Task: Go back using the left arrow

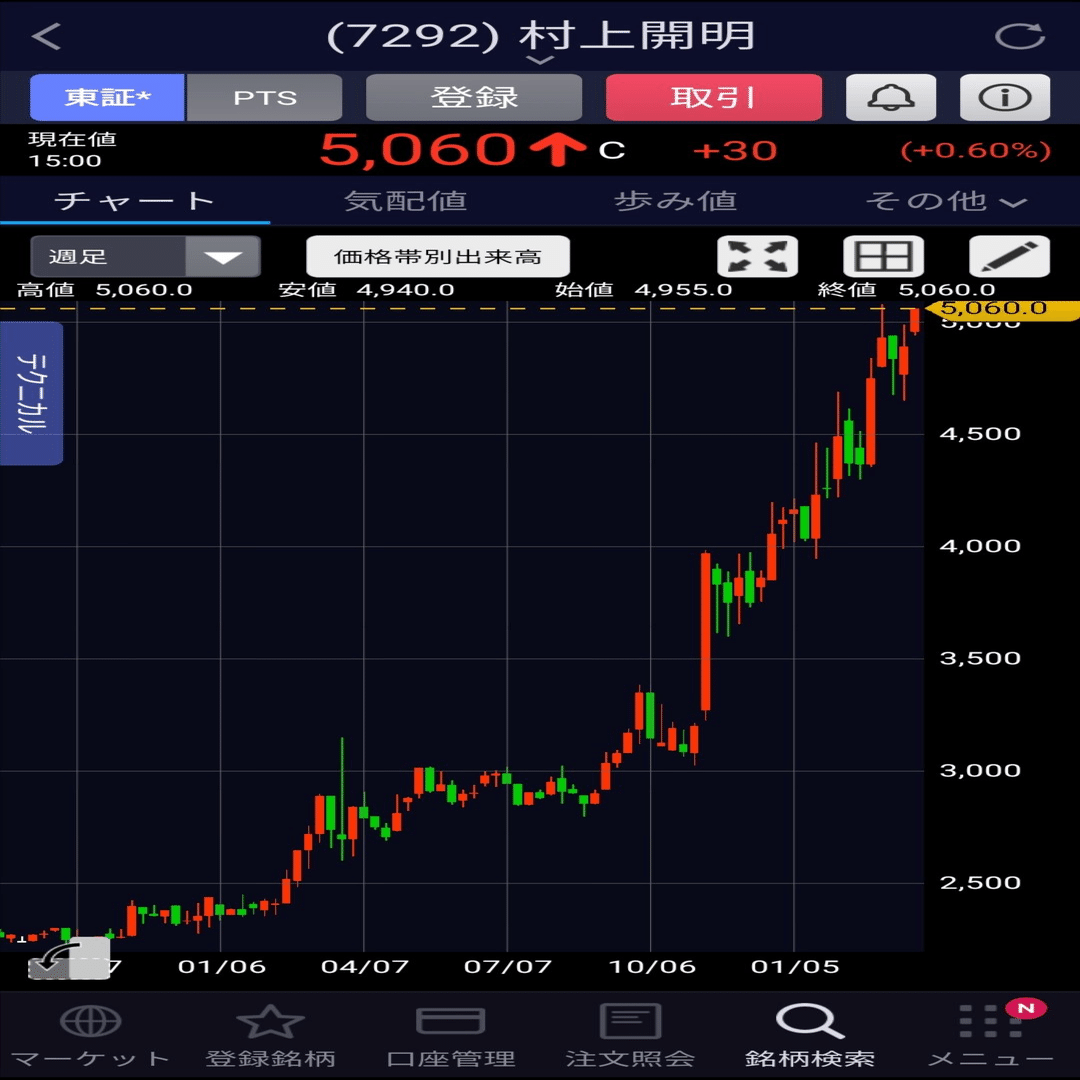Action: (46, 37)
